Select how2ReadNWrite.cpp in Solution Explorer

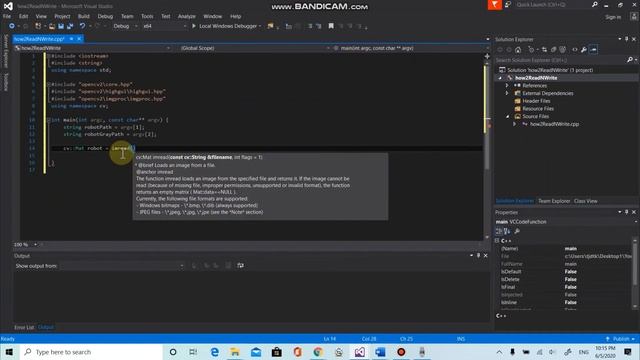click(554, 124)
